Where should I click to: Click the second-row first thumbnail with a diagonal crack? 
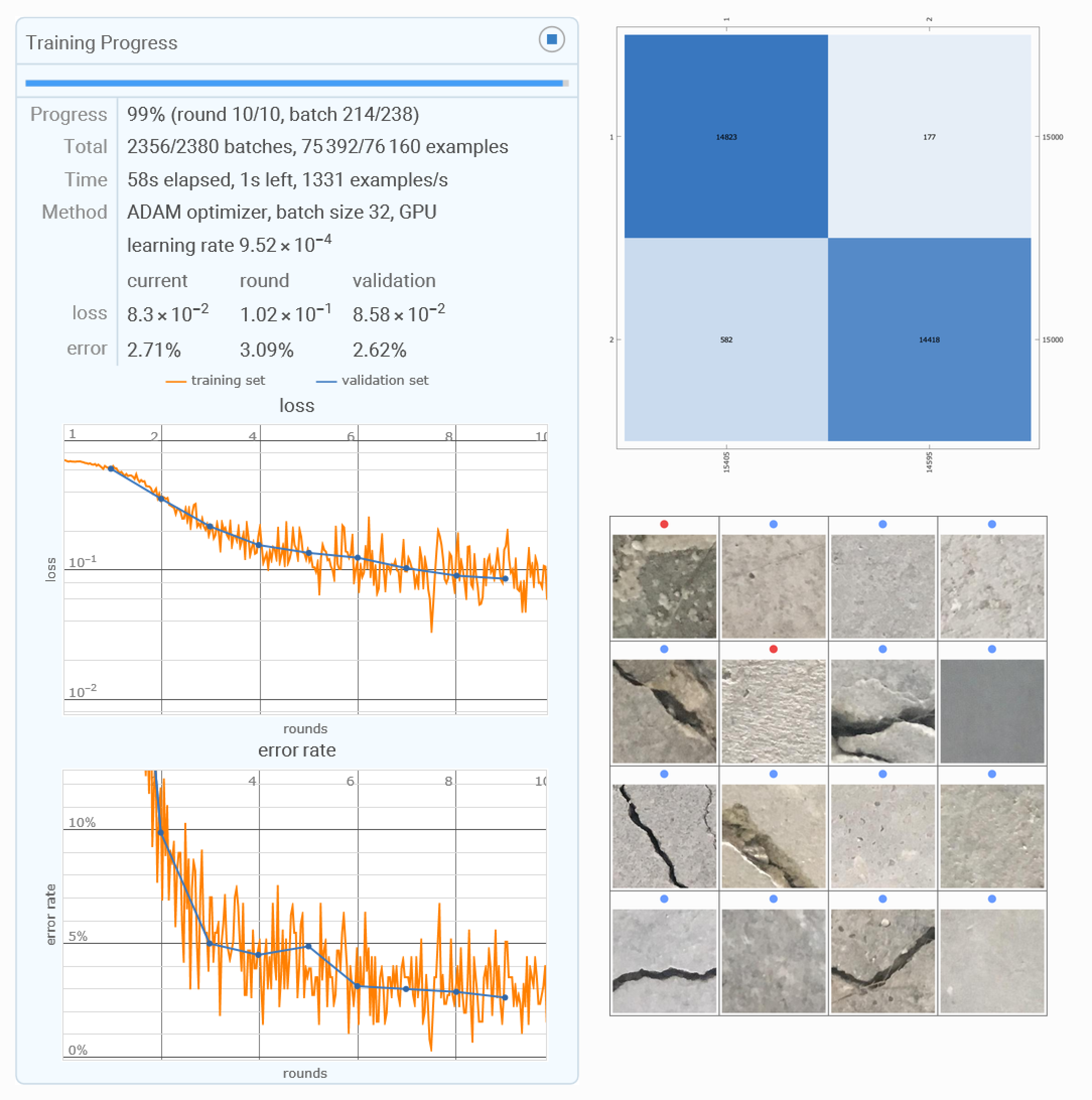tap(664, 711)
